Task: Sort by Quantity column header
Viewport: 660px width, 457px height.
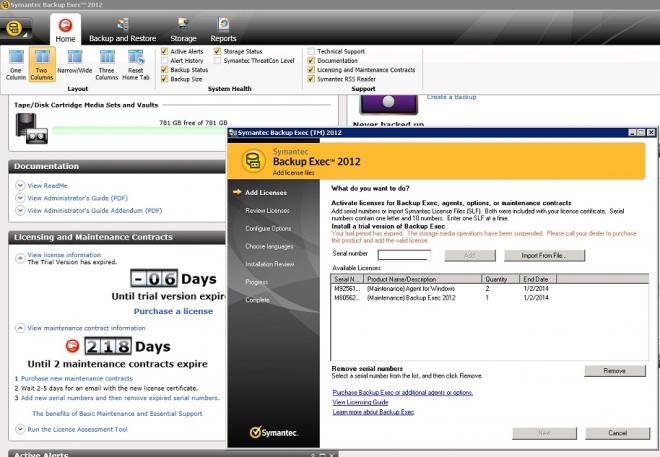Action: (500, 279)
